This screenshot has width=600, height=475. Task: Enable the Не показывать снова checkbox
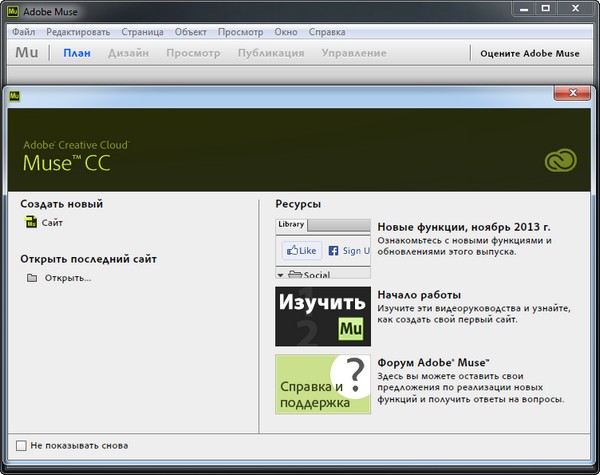tap(21, 445)
